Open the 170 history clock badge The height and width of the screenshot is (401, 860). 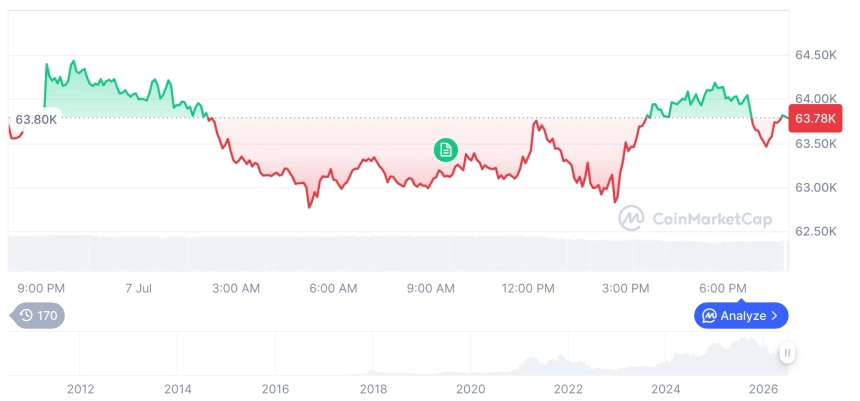37,315
